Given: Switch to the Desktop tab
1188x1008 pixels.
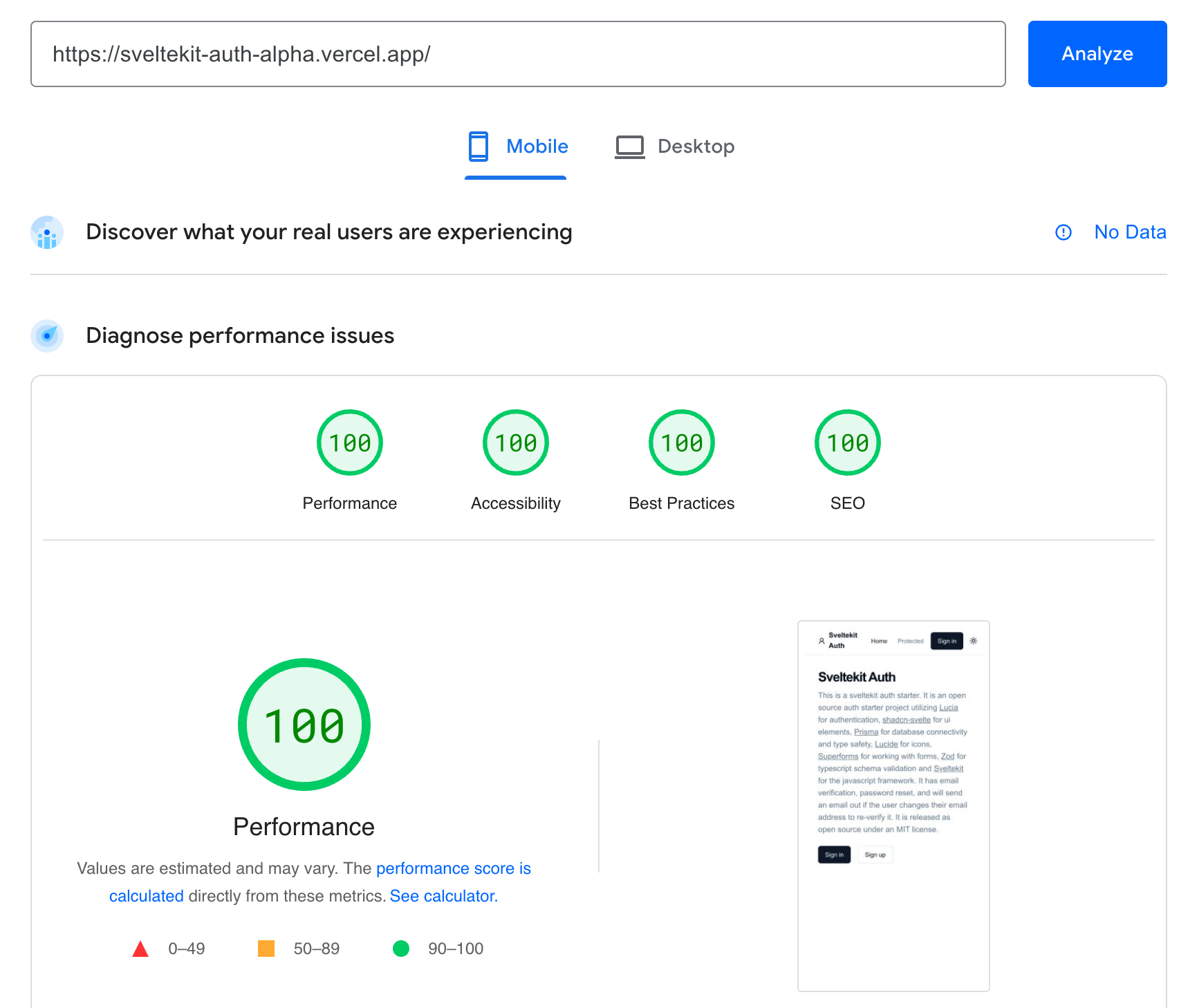Looking at the screenshot, I should pyautogui.click(x=675, y=147).
